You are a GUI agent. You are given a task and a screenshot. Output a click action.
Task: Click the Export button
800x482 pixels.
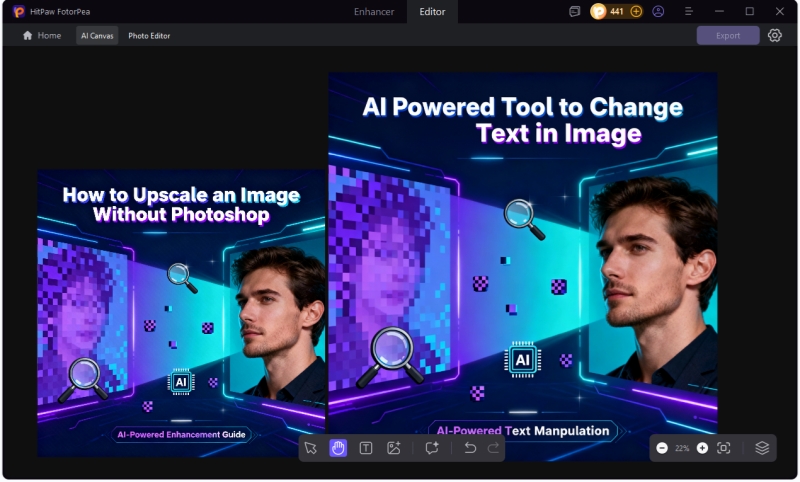[728, 35]
